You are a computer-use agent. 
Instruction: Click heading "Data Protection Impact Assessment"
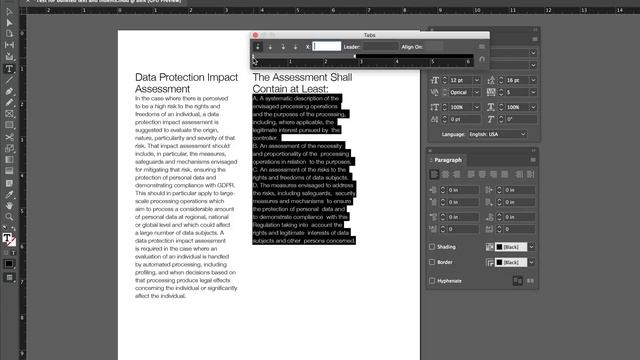pyautogui.click(x=187, y=83)
